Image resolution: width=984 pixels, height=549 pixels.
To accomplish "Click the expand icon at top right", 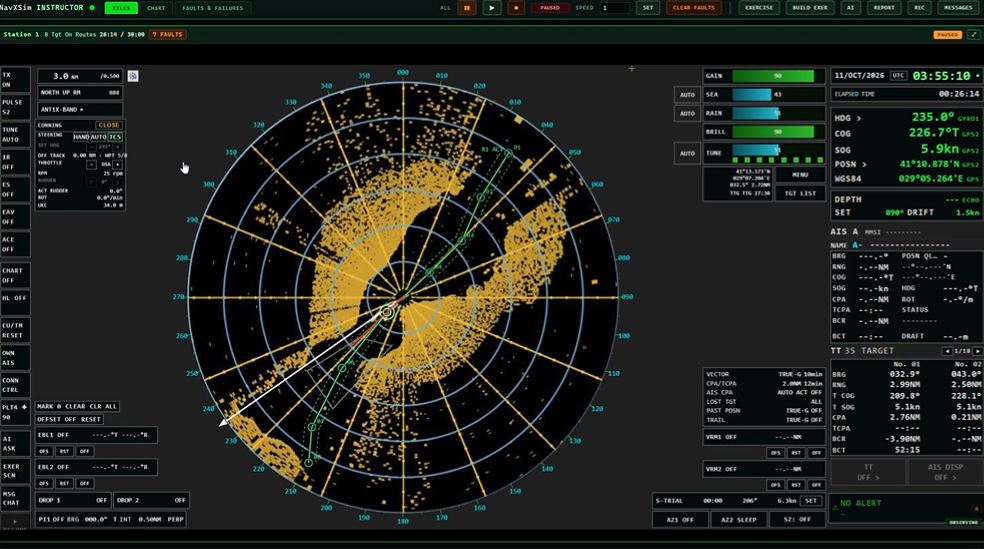I will [x=974, y=35].
